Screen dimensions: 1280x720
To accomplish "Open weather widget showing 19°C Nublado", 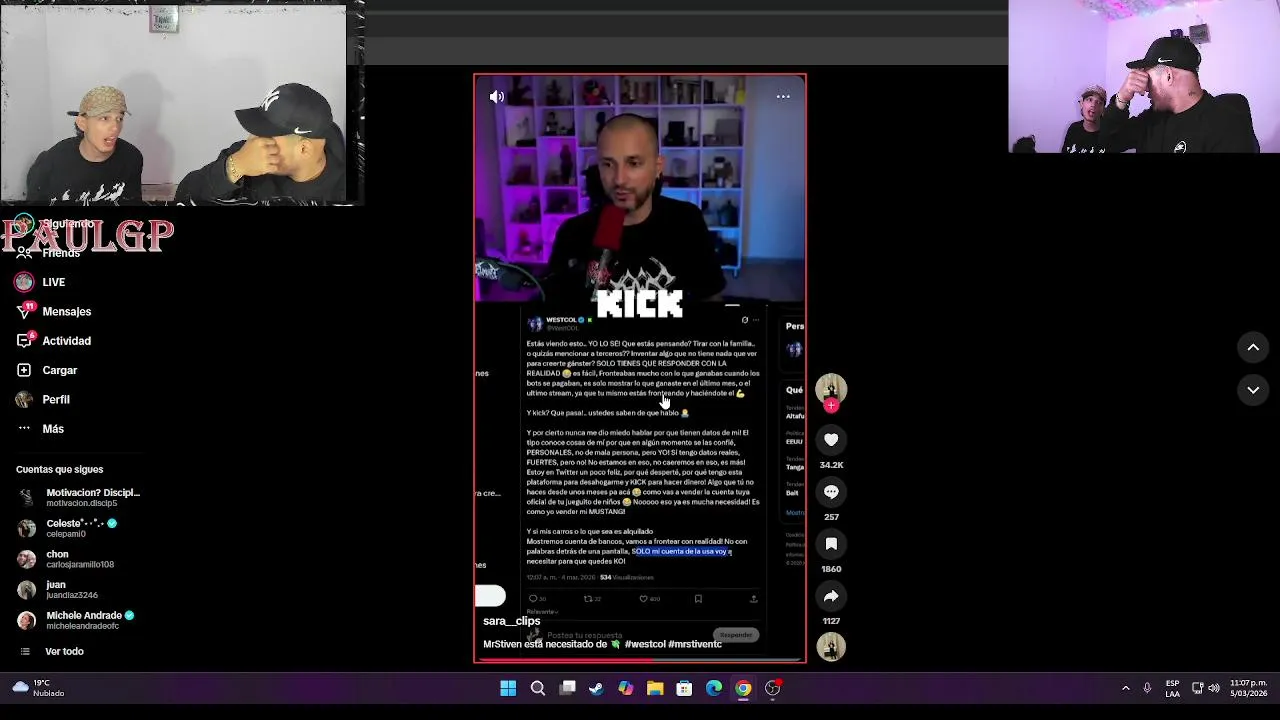I will pos(38,688).
